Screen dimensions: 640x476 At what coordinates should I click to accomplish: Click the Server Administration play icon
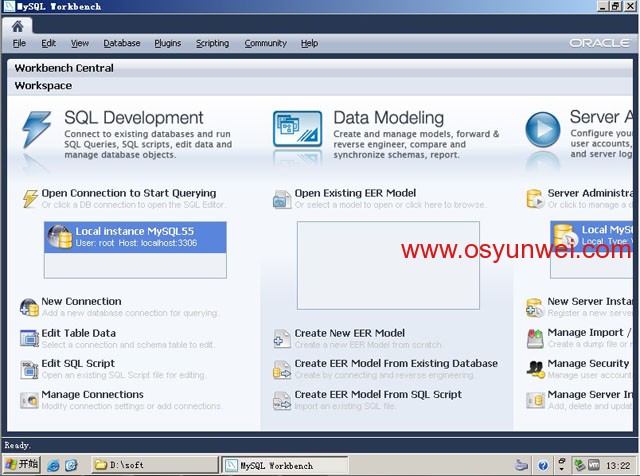[x=542, y=129]
